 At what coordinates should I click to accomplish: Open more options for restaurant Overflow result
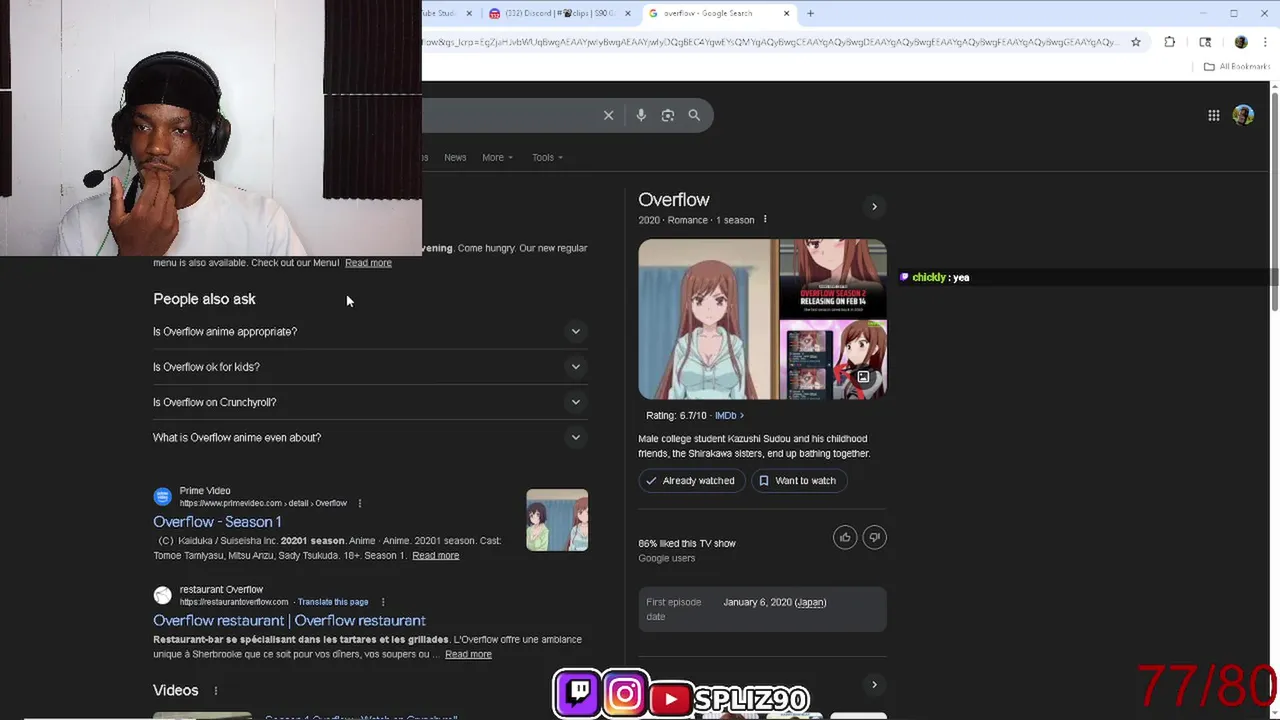382,602
